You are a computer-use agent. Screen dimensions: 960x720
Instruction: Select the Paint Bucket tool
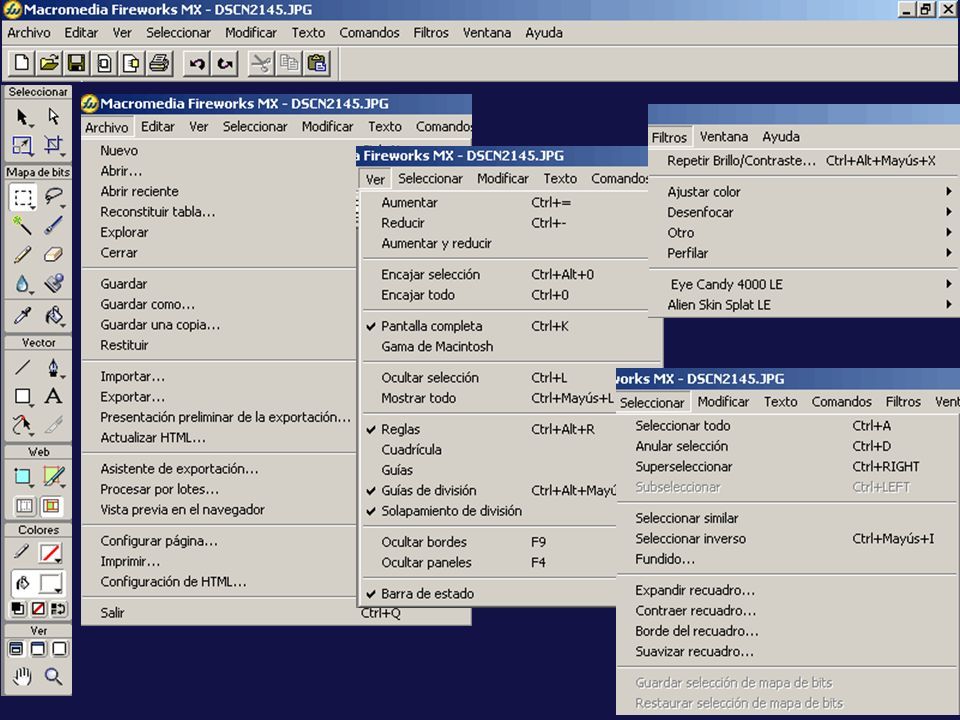pos(53,315)
